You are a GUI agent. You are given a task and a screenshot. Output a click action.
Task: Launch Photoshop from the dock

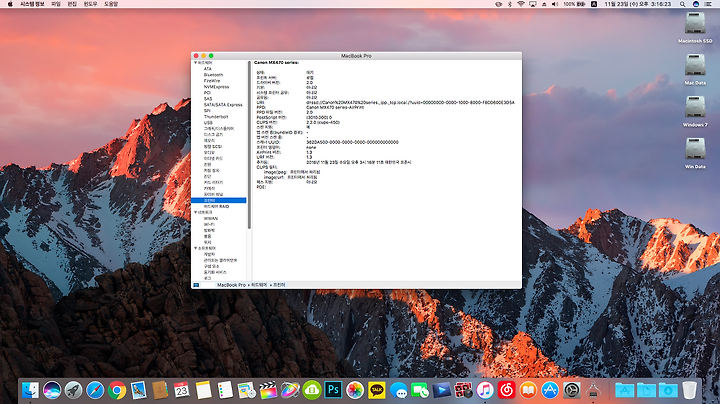point(333,390)
